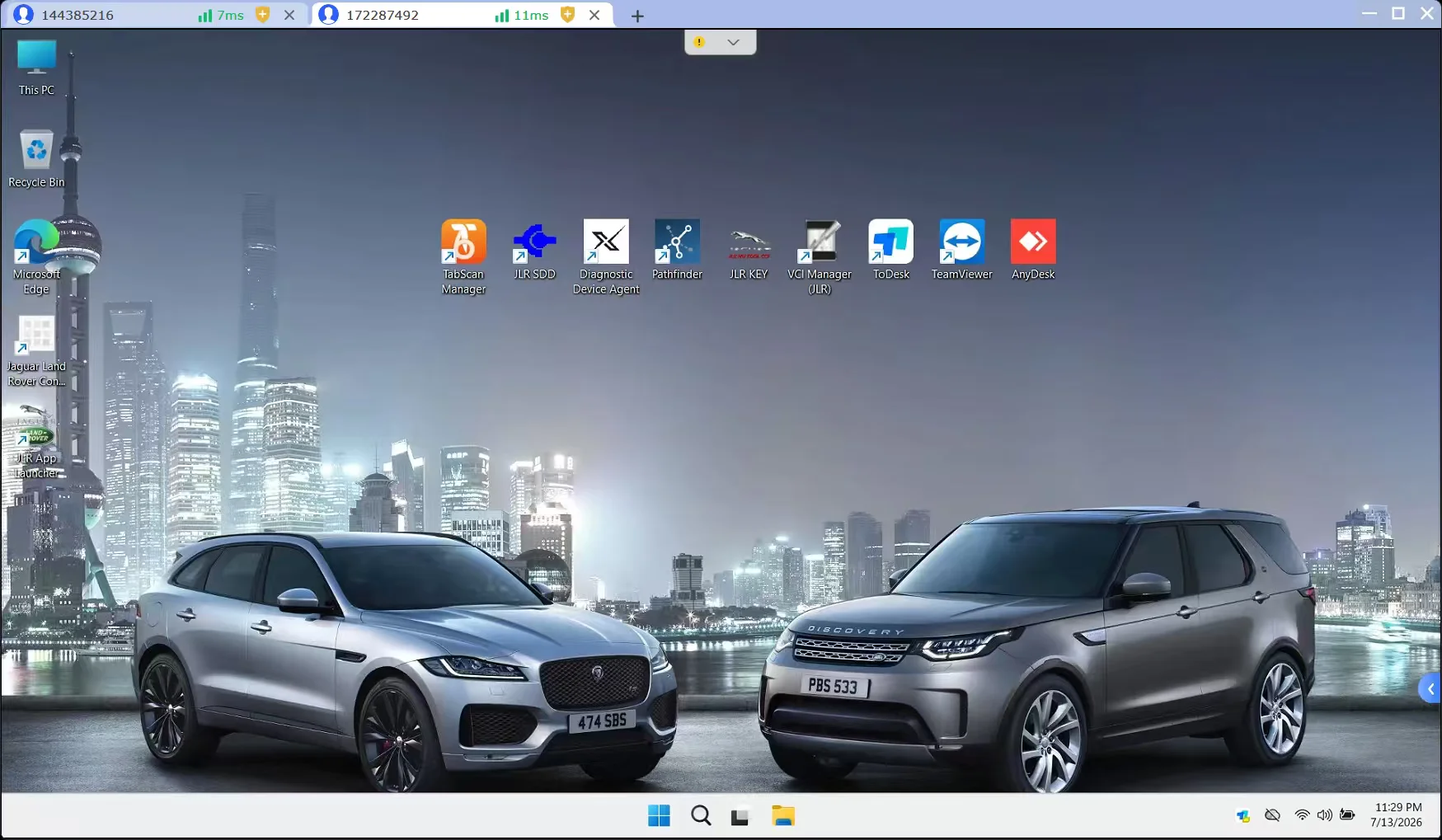Select the Jaguar Land Rover Con... shortcut
This screenshot has height=840, width=1442.
tap(36, 350)
